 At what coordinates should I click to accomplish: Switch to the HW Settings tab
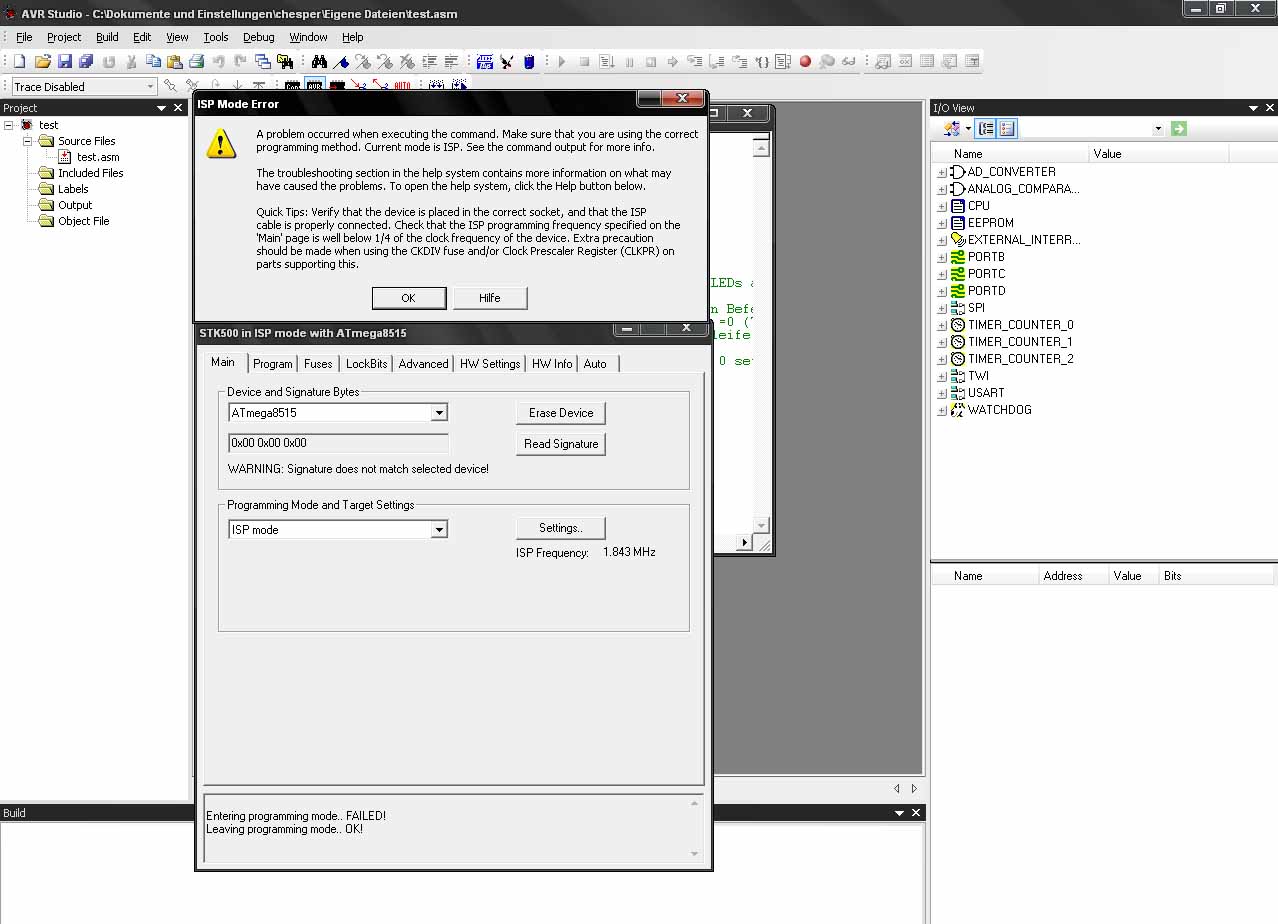pos(490,364)
